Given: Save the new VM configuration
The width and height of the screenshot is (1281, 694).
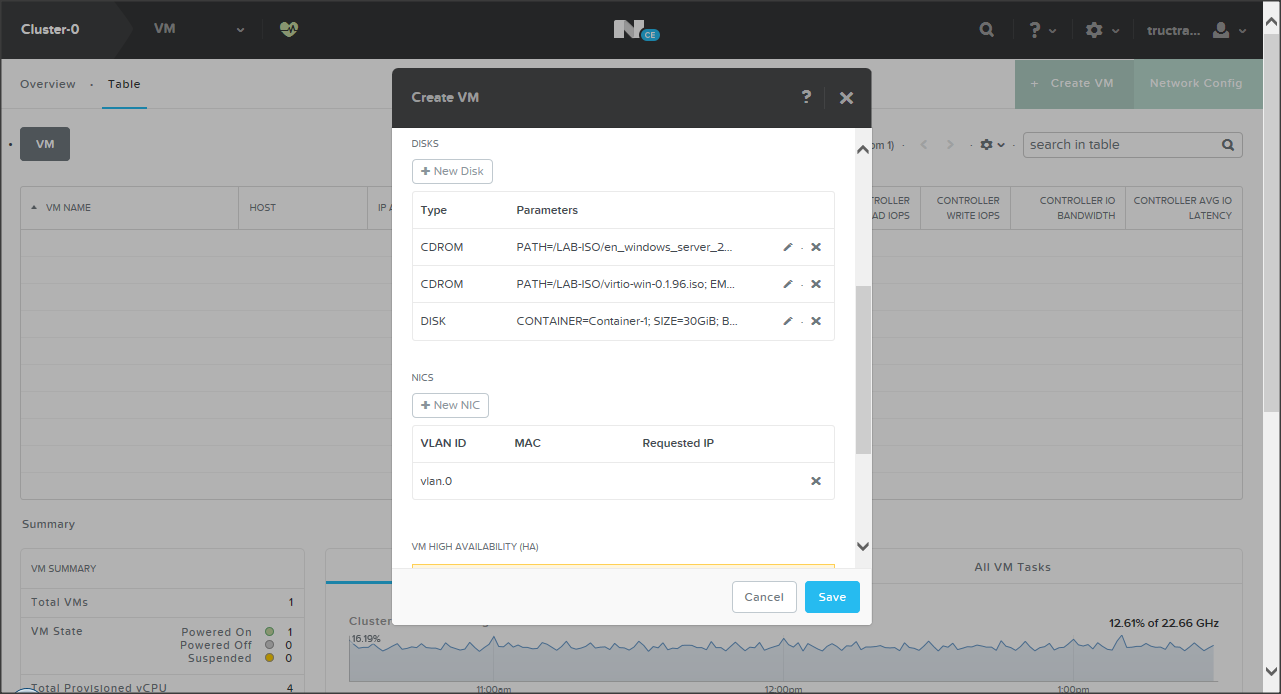Looking at the screenshot, I should 832,597.
